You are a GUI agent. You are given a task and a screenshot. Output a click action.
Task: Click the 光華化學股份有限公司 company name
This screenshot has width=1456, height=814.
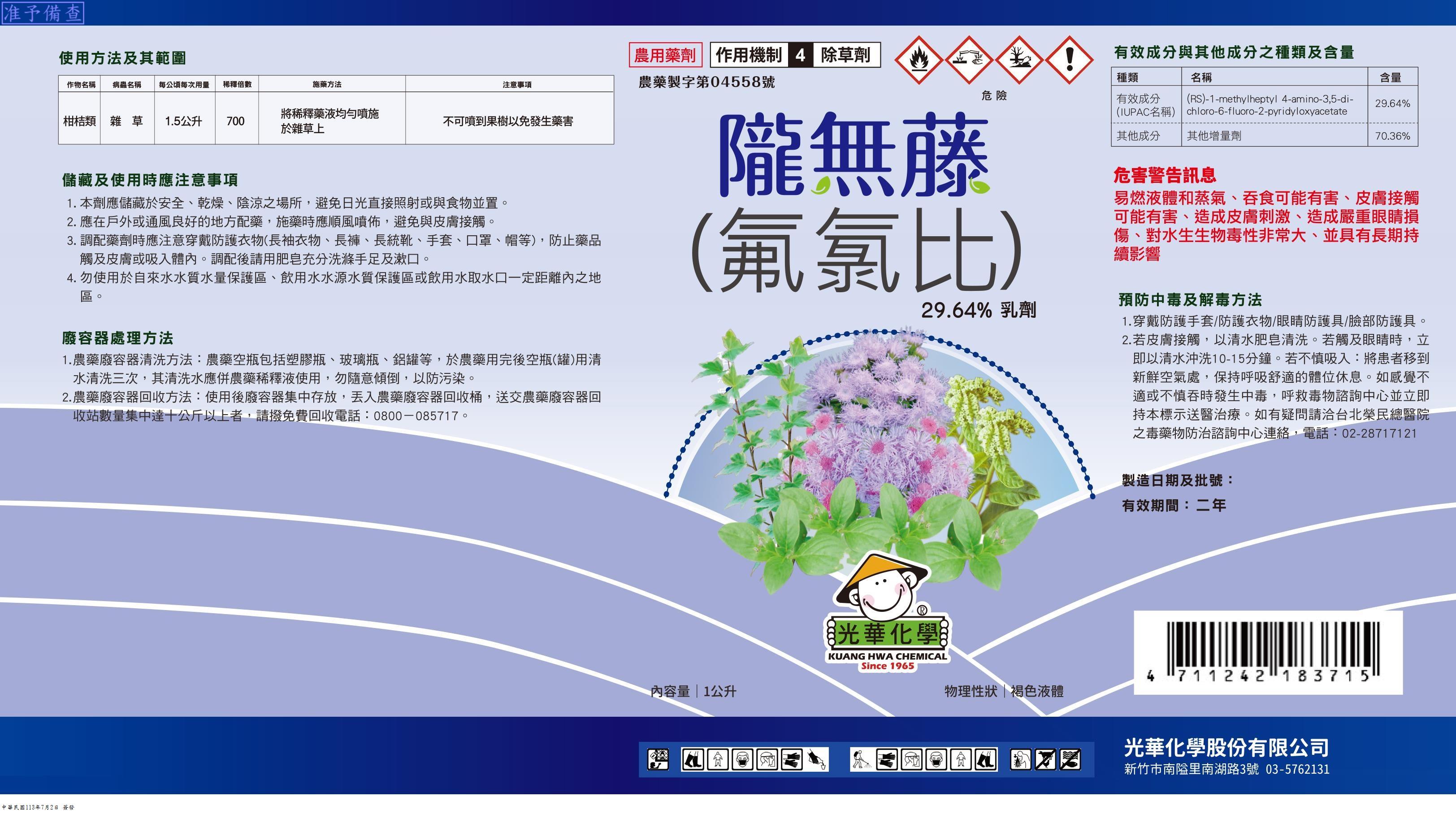point(1226,748)
